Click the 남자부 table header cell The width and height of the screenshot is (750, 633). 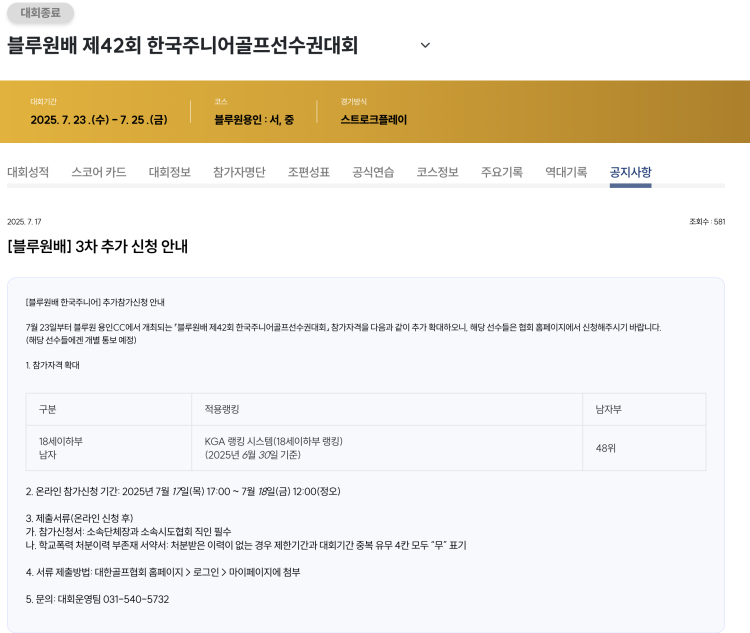point(644,410)
